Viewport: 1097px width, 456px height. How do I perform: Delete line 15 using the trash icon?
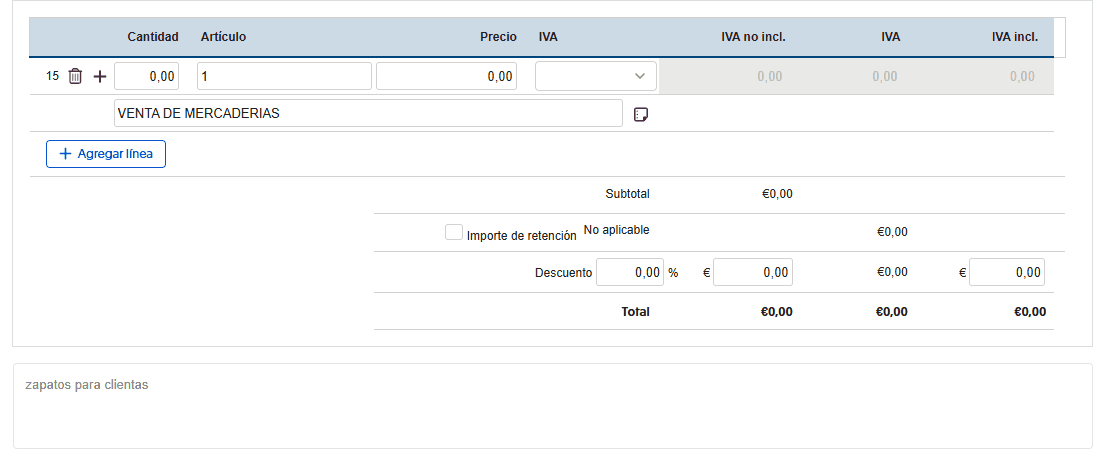click(75, 76)
